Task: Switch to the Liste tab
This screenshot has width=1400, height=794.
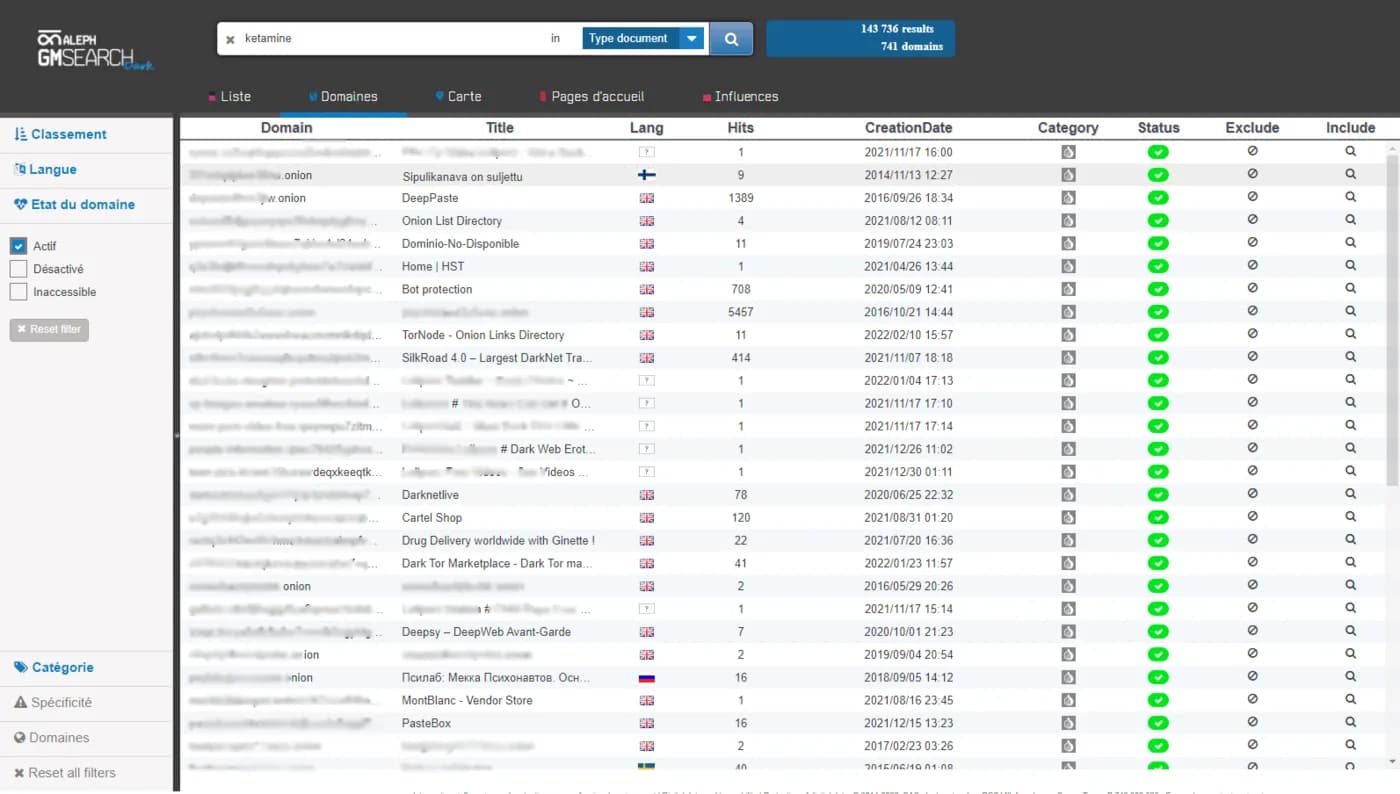Action: (x=230, y=97)
